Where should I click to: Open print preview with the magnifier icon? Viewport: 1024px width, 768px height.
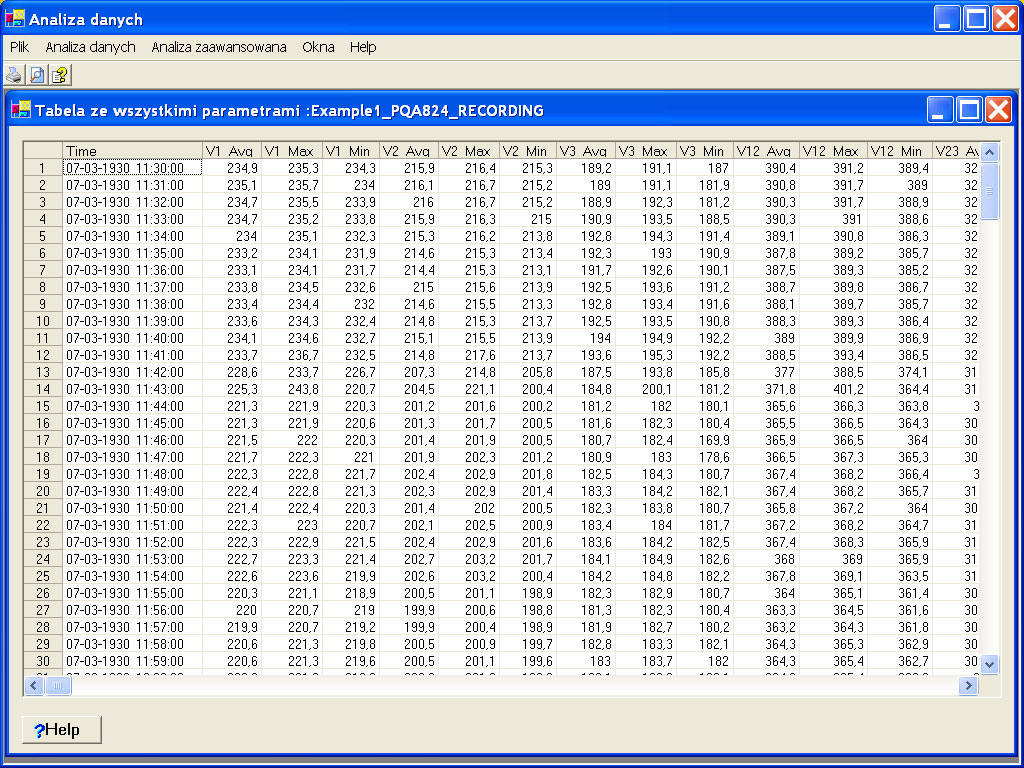click(x=37, y=75)
